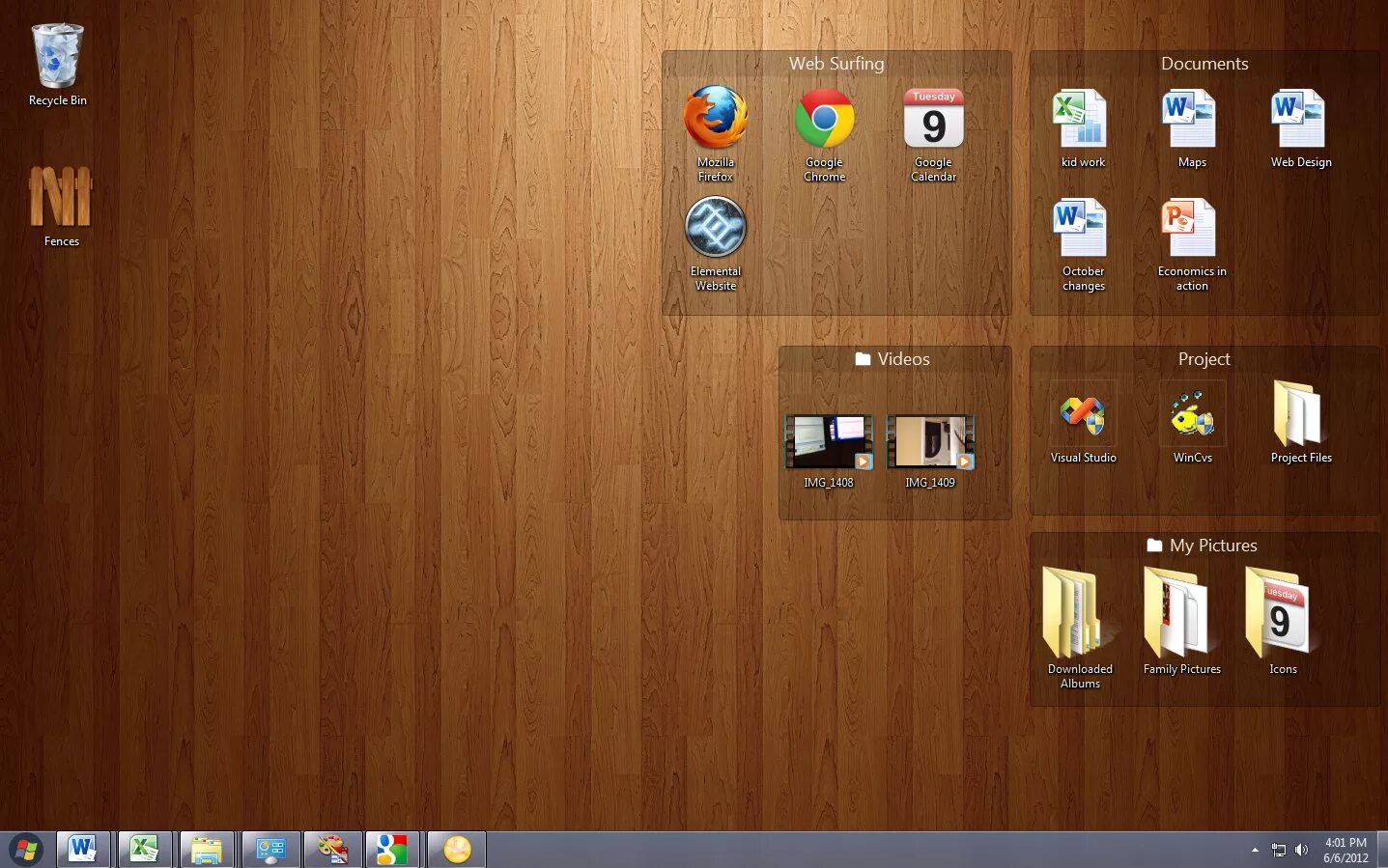Click the yellow round taskbar icon
This screenshot has height=868, width=1388.
click(x=456, y=850)
